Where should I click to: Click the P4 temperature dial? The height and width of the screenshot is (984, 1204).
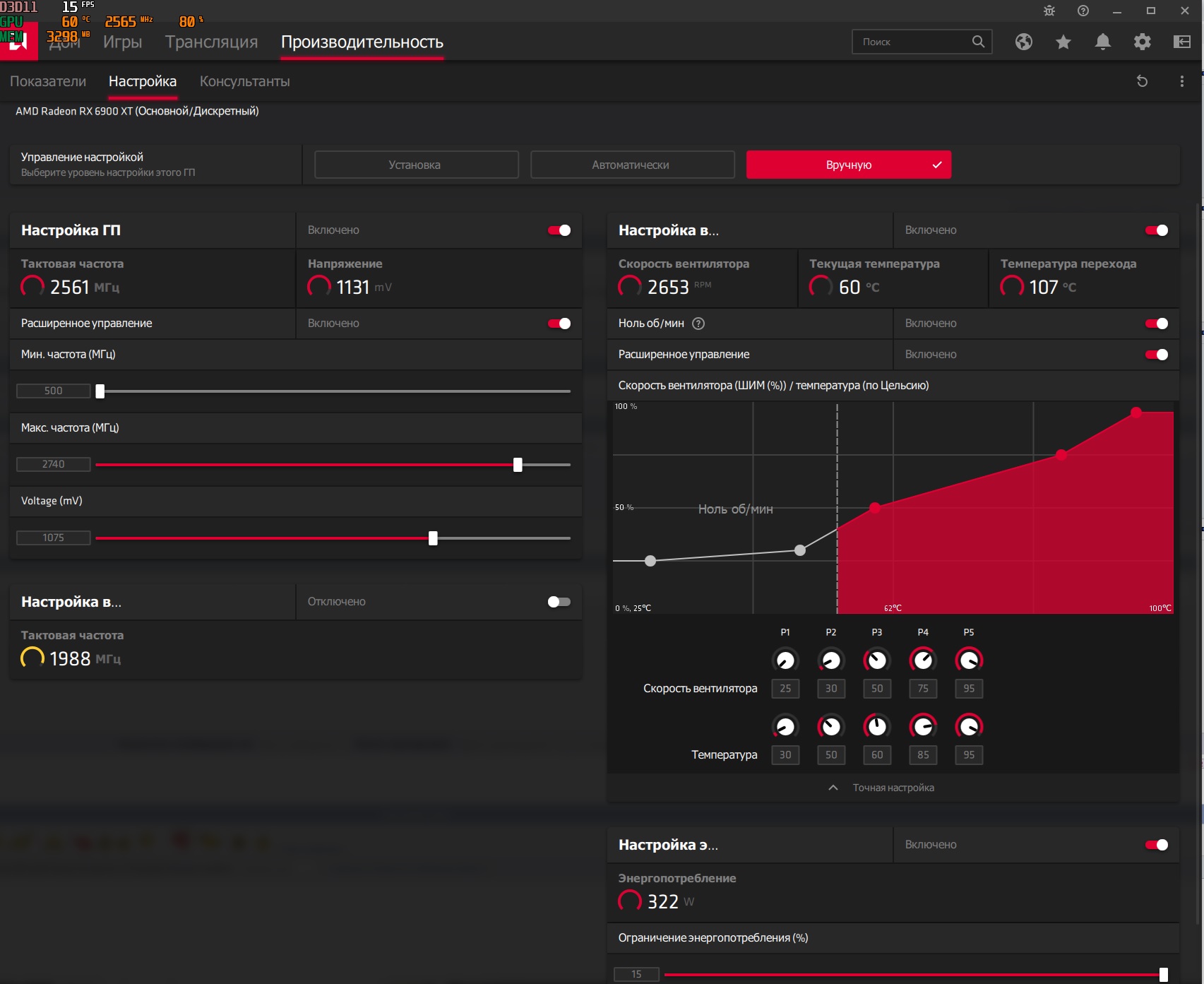[923, 726]
